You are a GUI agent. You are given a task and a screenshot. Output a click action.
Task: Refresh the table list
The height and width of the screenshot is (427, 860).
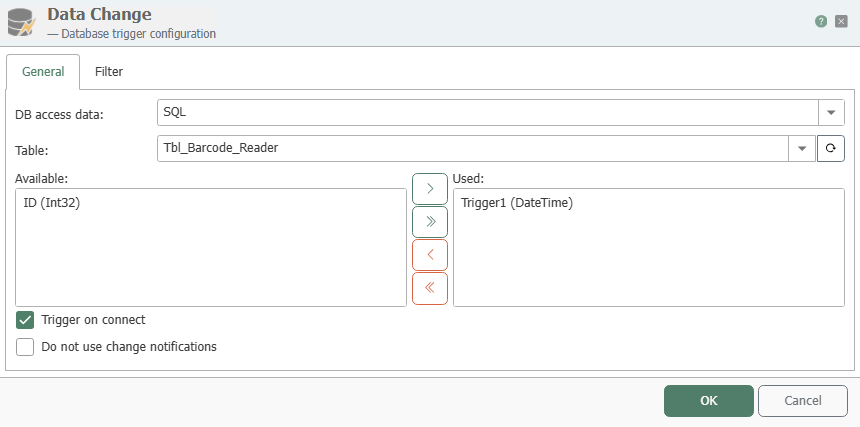click(830, 149)
